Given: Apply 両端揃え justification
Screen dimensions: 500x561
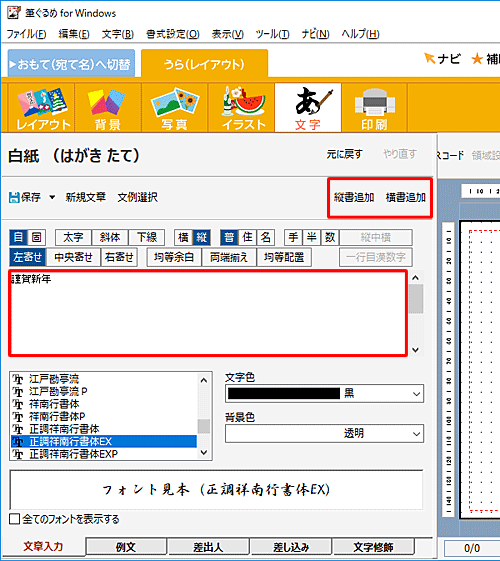Looking at the screenshot, I should pyautogui.click(x=229, y=257).
